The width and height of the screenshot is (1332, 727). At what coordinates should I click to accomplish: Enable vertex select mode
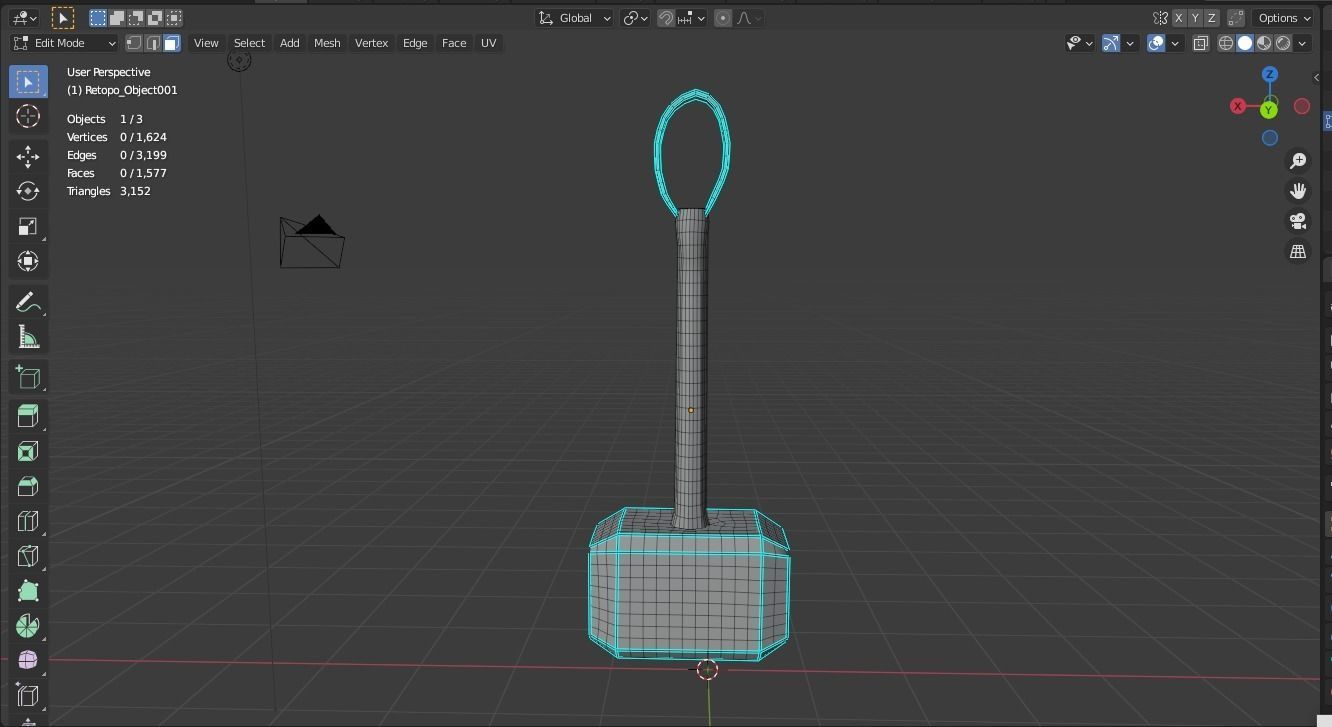click(x=134, y=43)
